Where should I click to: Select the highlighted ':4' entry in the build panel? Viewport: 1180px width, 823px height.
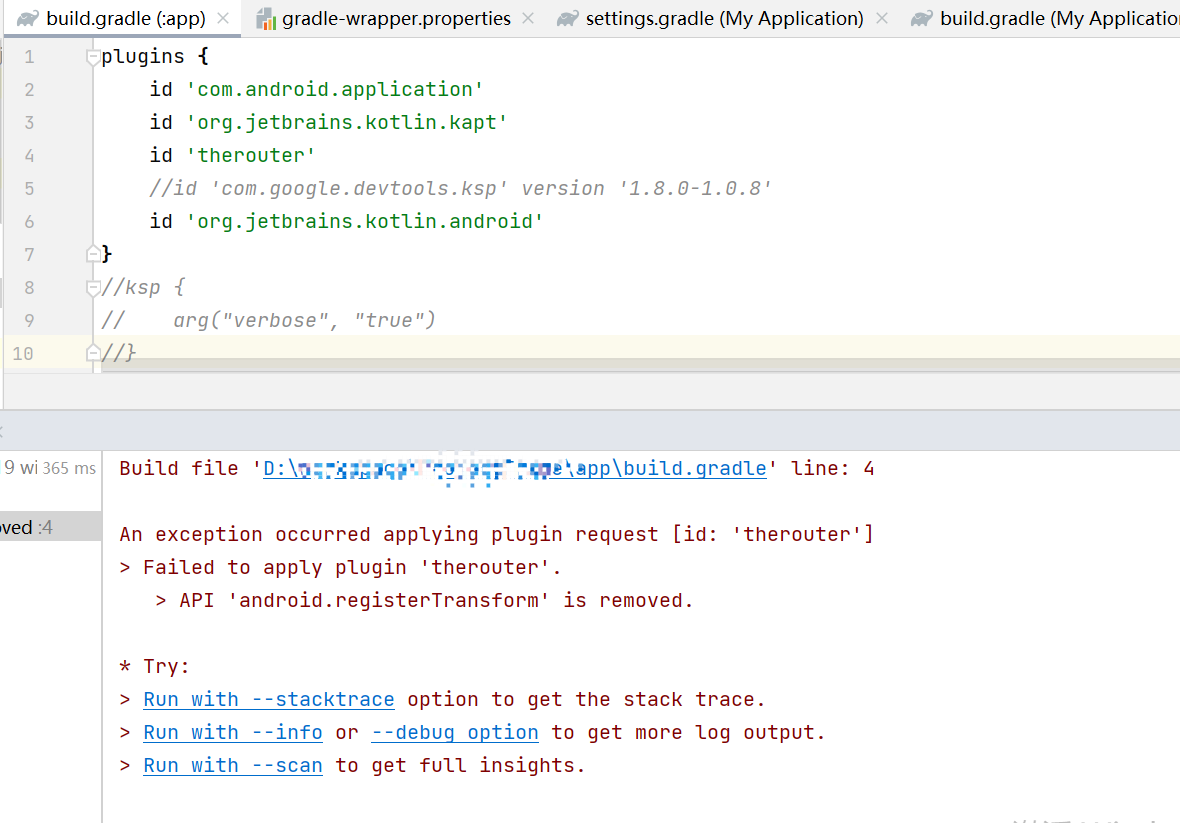tap(50, 526)
